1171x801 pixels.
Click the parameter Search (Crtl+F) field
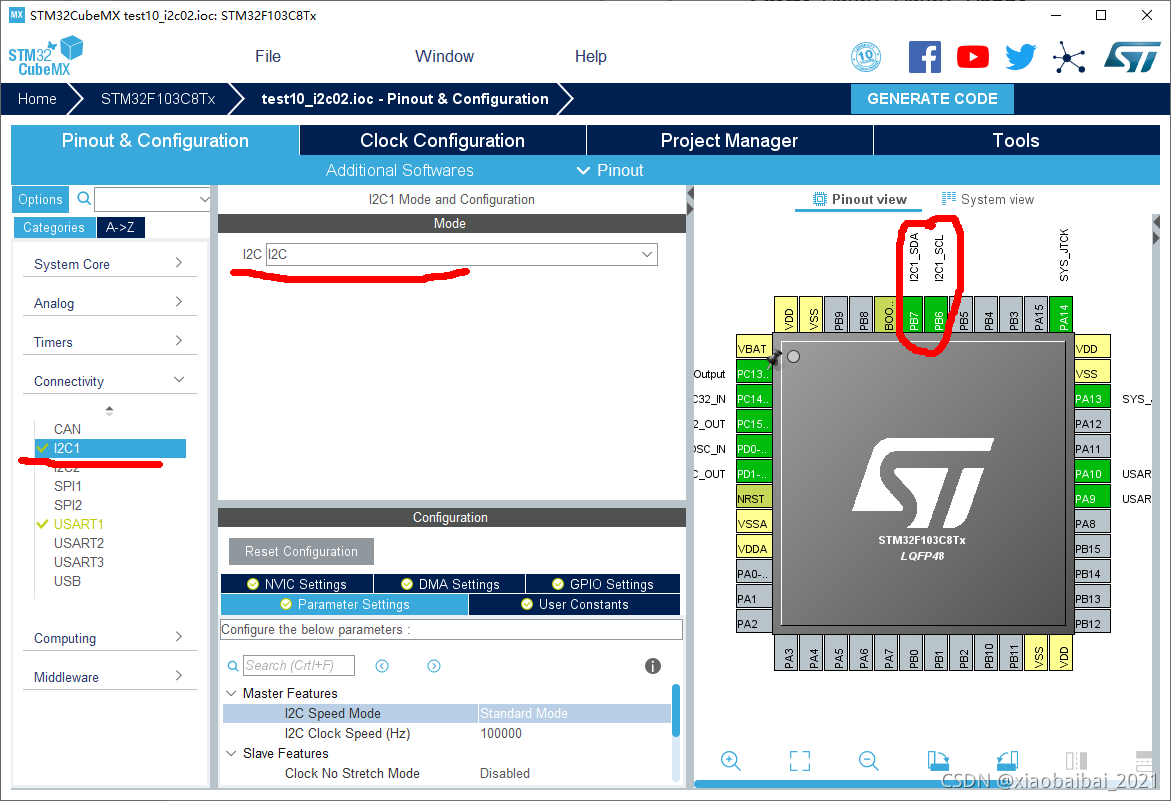pyautogui.click(x=299, y=666)
